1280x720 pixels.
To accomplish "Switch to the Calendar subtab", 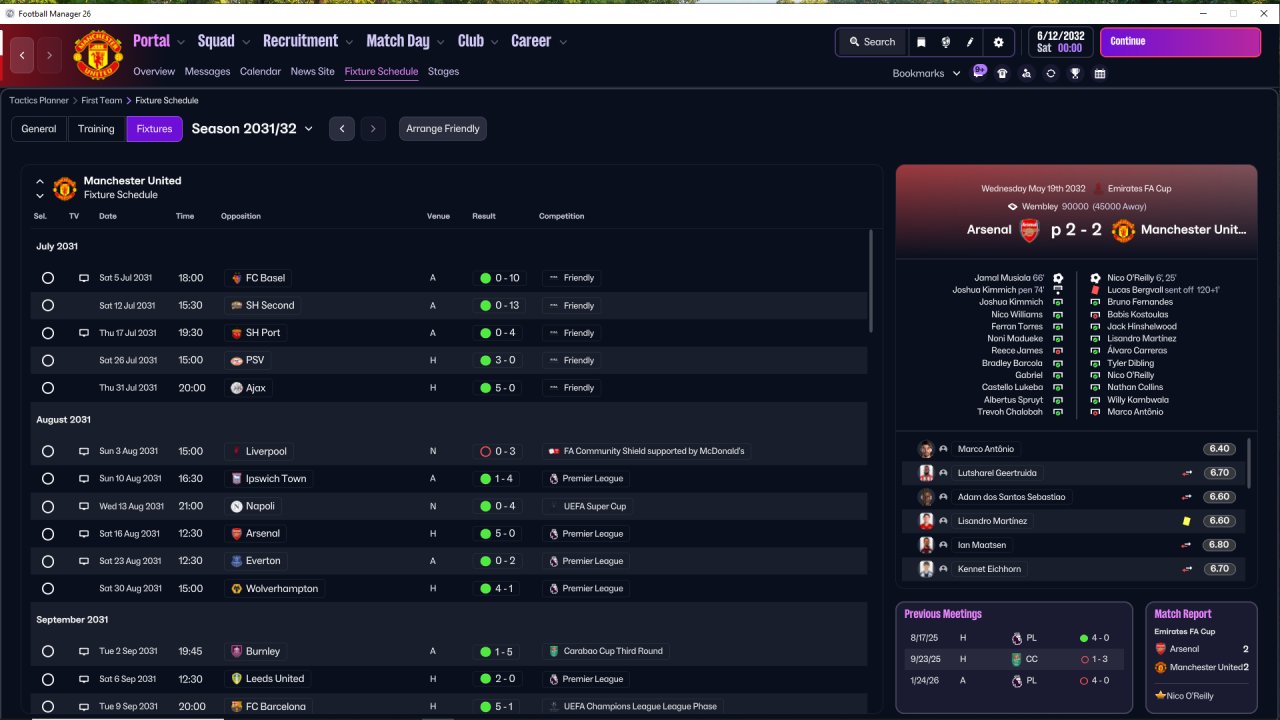I will (260, 72).
